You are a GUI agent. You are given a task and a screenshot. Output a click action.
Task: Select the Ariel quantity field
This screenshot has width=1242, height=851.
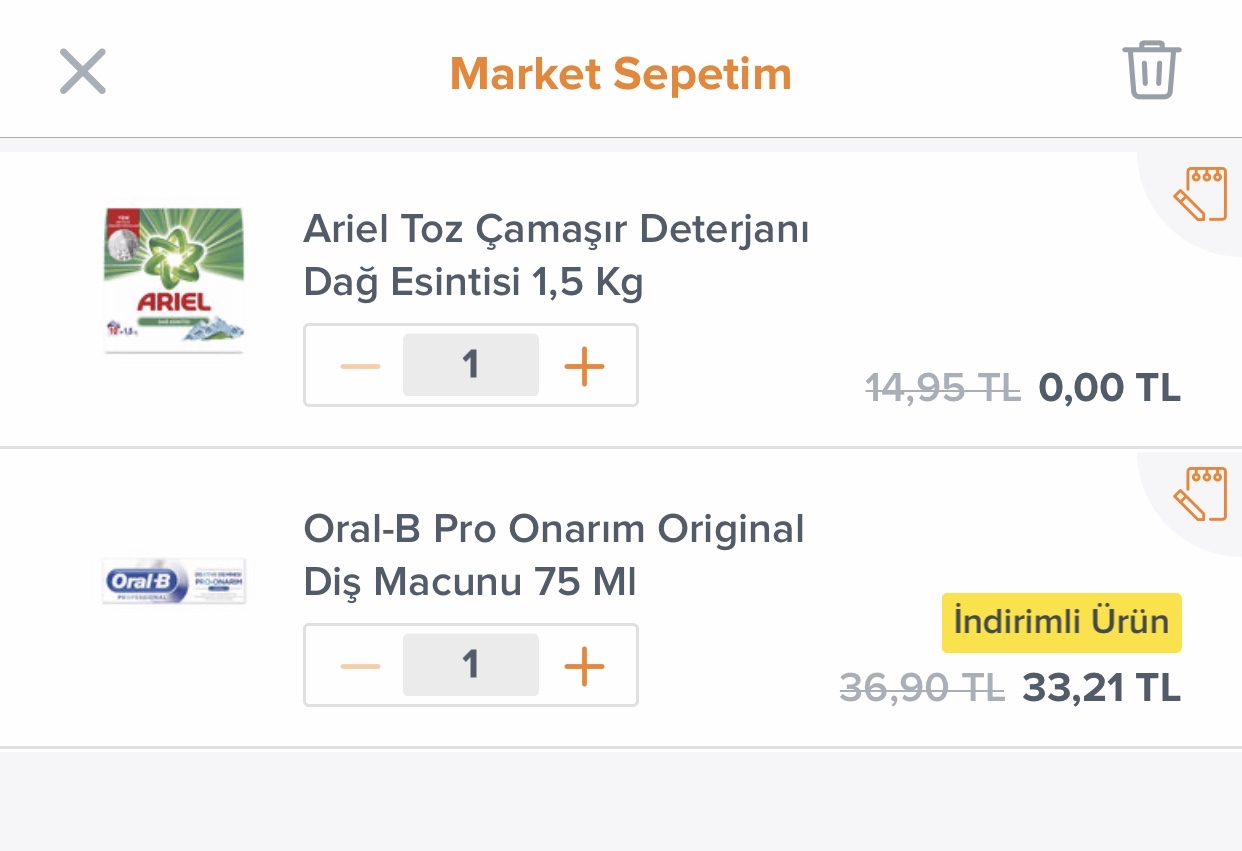(471, 365)
